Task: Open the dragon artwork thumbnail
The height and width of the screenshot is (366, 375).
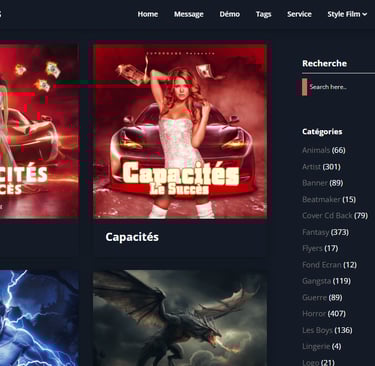Action: click(x=180, y=318)
